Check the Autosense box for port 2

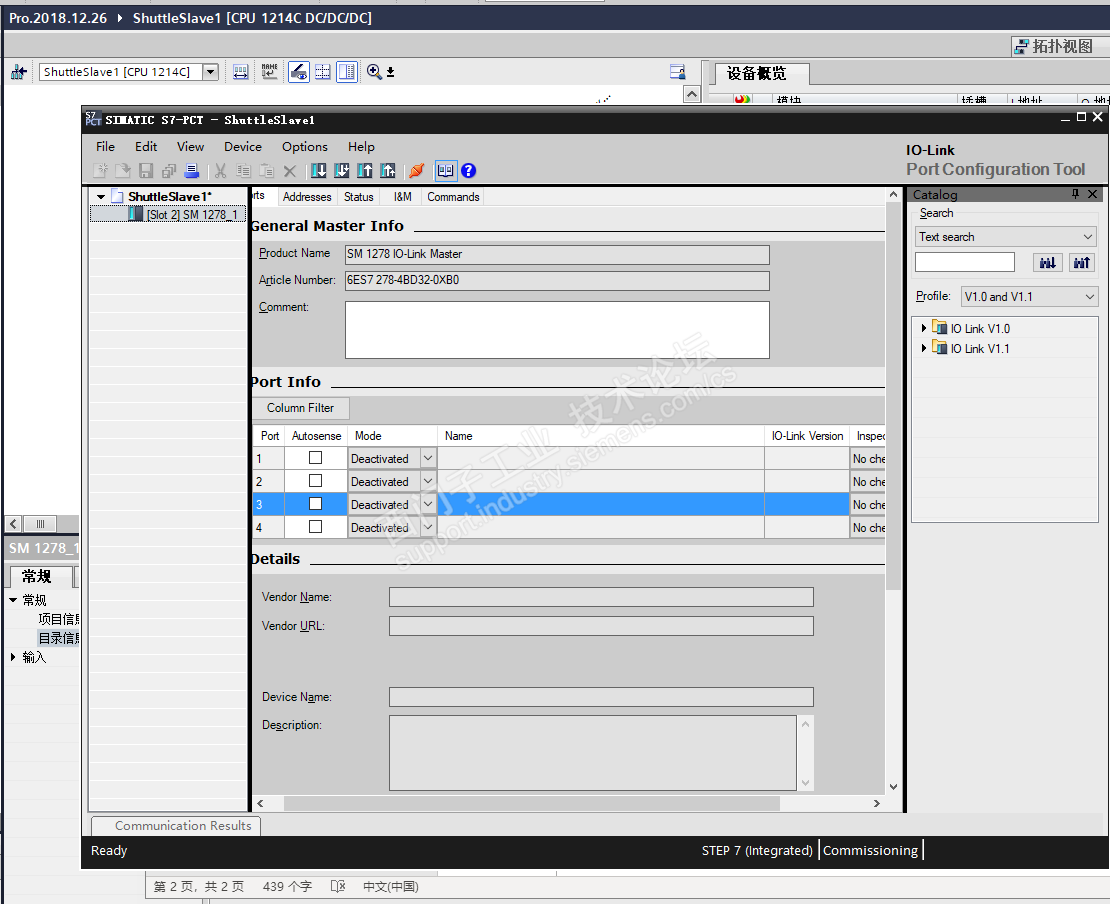(x=315, y=481)
